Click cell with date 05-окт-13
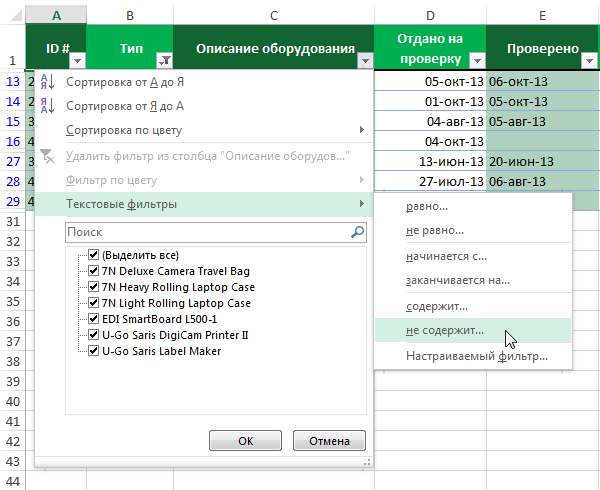Viewport: 600px width, 490px height. coord(430,81)
